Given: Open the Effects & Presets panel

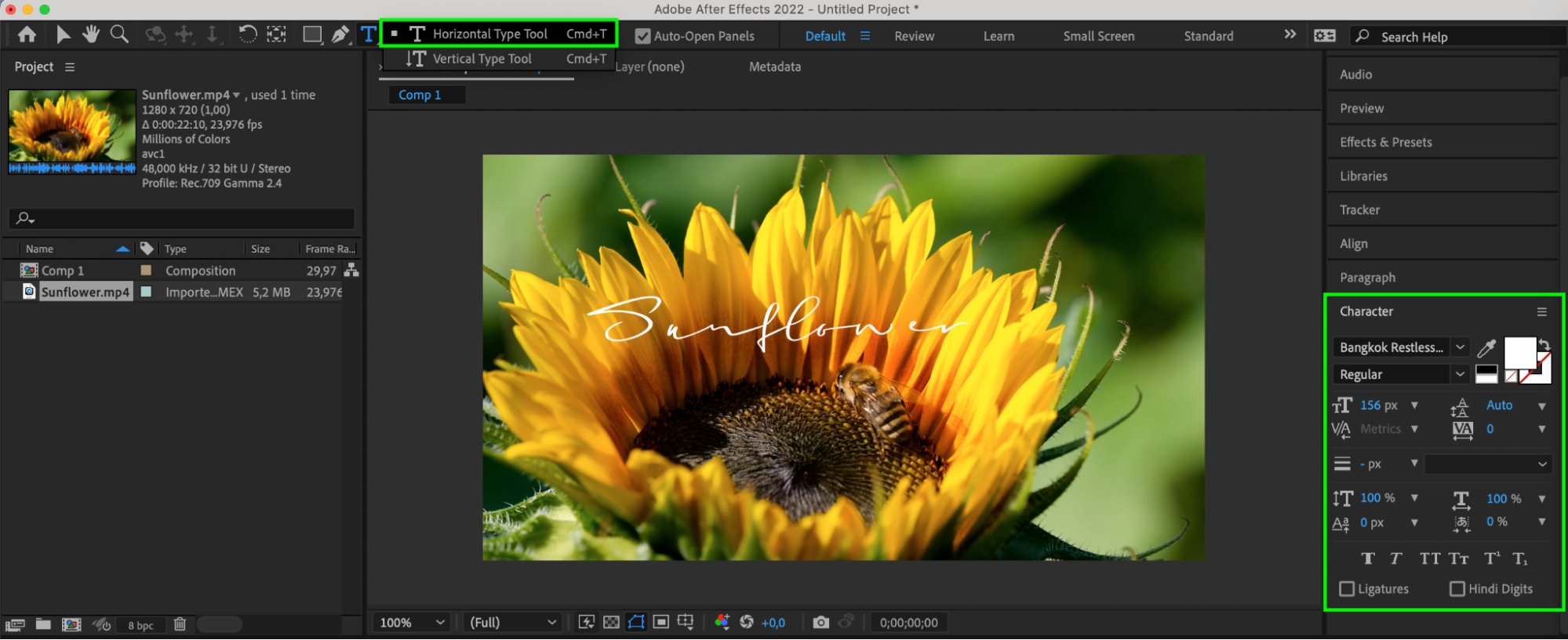Looking at the screenshot, I should tap(1385, 142).
